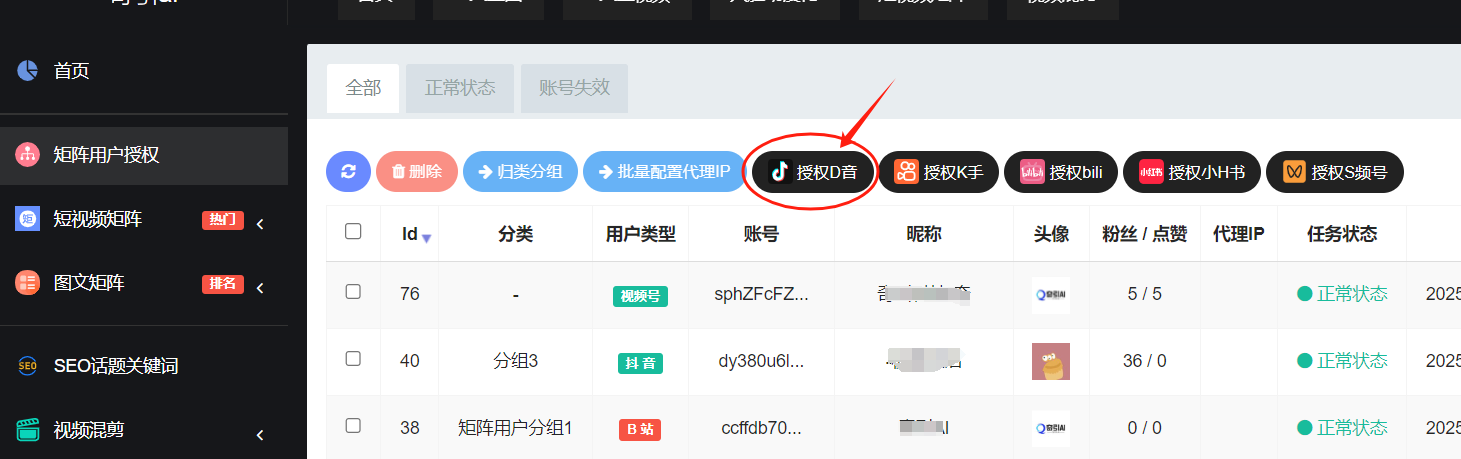The image size is (1461, 459).
Task: Click the 授权S频号 button
Action: 1335,173
